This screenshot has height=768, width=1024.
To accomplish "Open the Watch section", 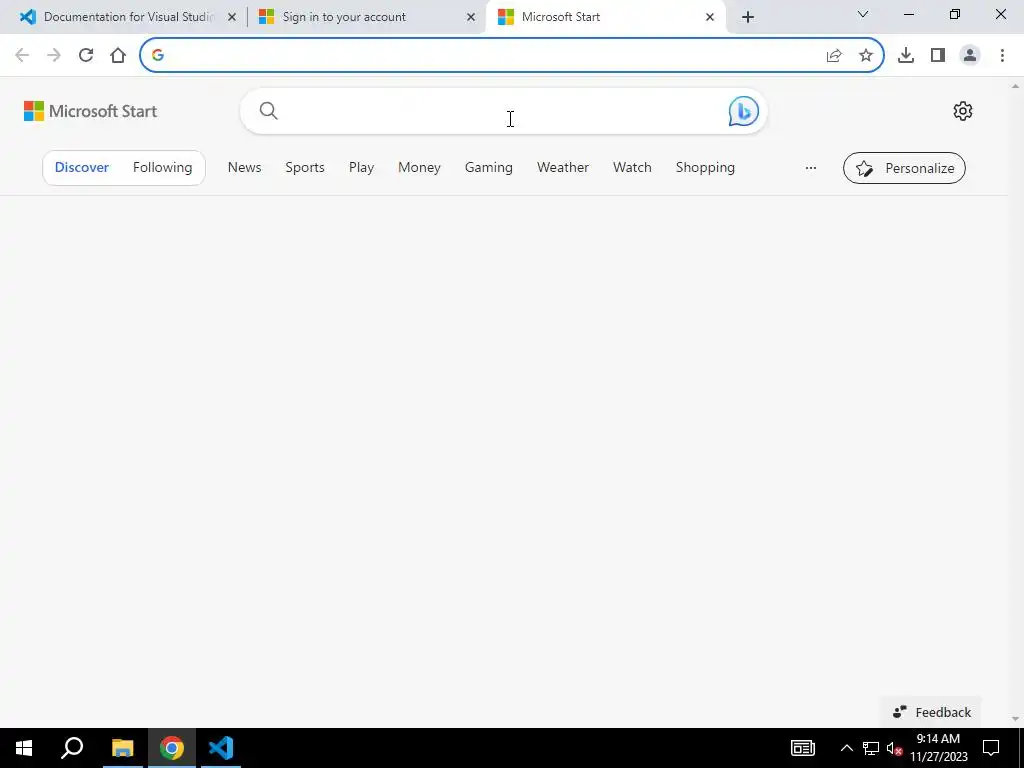I will (632, 167).
